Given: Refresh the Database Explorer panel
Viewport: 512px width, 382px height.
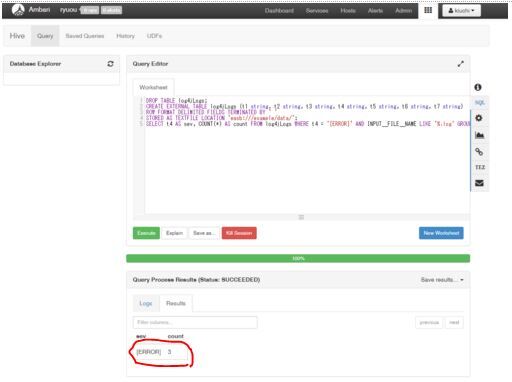Looking at the screenshot, I should click(110, 64).
